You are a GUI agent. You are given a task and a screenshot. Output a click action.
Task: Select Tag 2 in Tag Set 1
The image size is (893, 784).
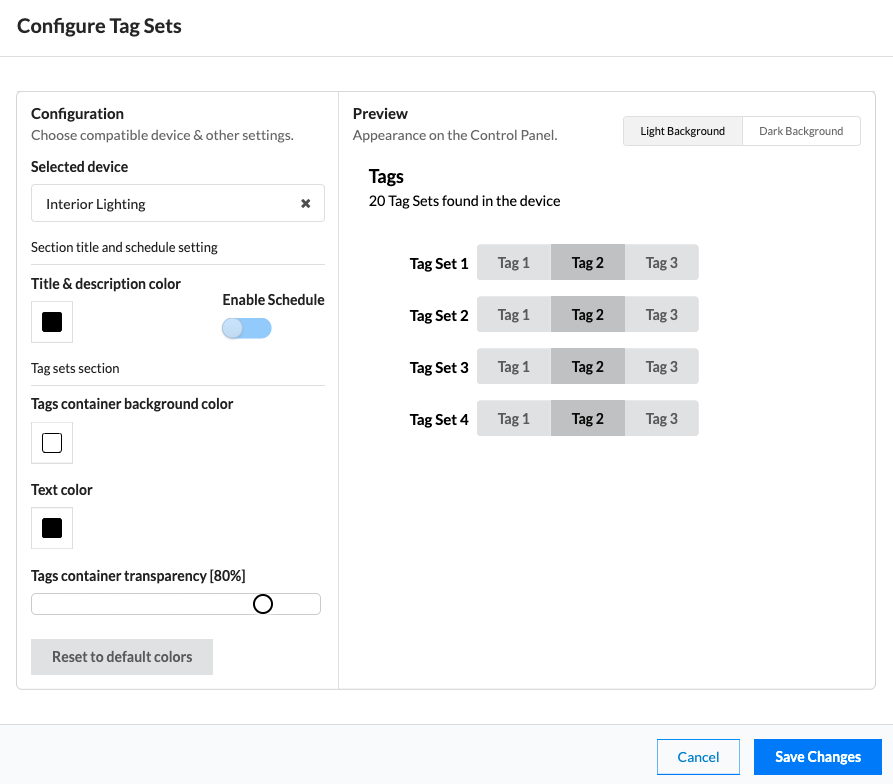588,262
